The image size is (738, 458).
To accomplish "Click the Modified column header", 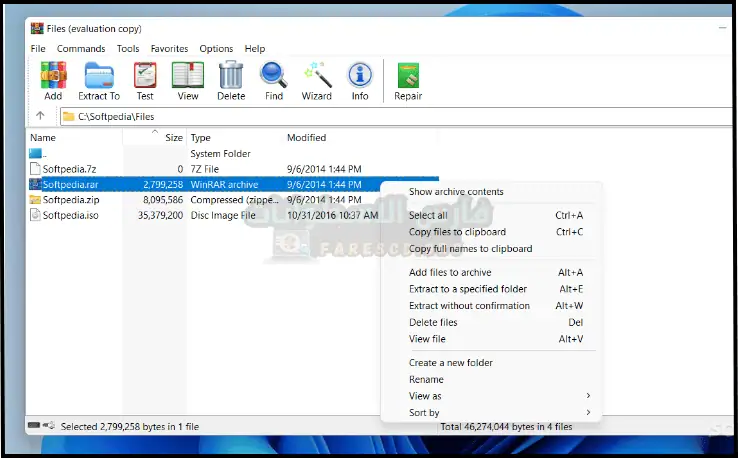I will 307,138.
